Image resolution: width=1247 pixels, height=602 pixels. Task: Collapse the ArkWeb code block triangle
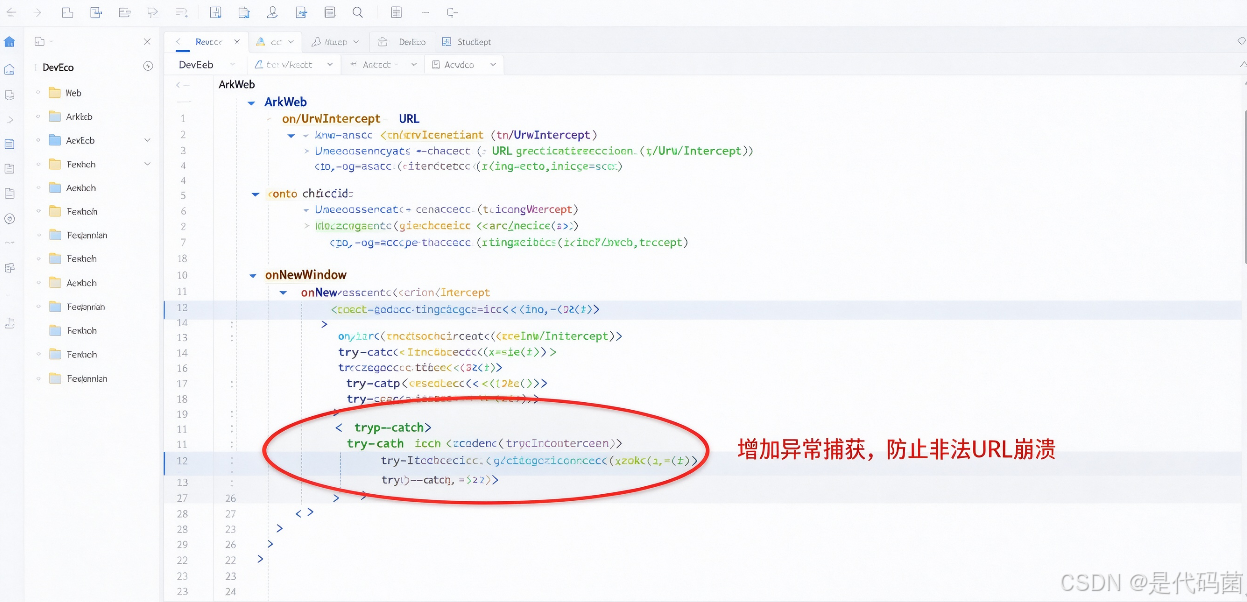pyautogui.click(x=251, y=103)
